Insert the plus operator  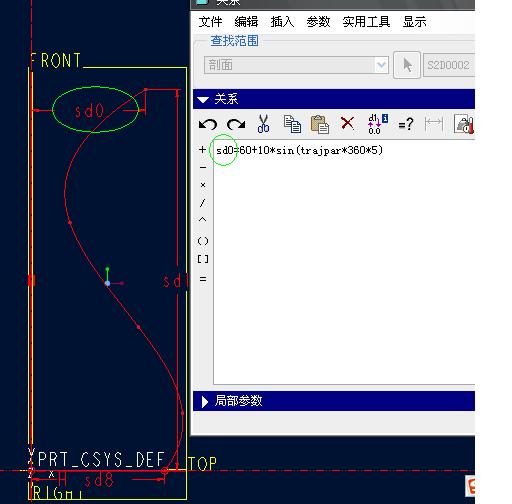202,150
